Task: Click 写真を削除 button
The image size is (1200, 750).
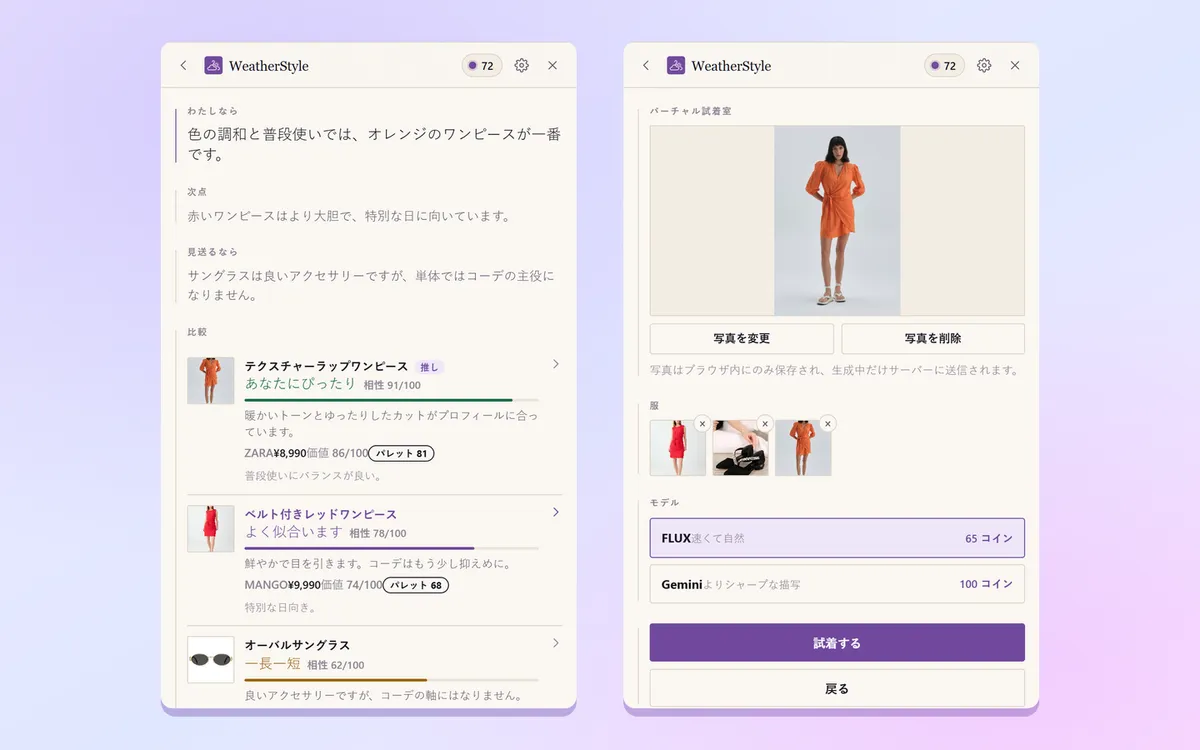Action: coord(933,338)
